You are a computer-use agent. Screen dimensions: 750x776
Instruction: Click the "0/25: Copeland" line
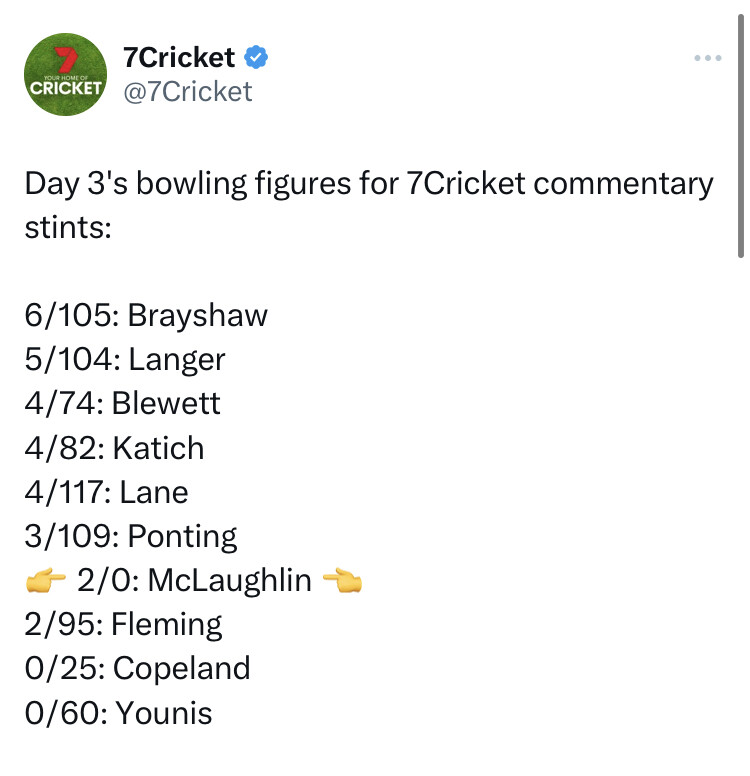(x=137, y=669)
